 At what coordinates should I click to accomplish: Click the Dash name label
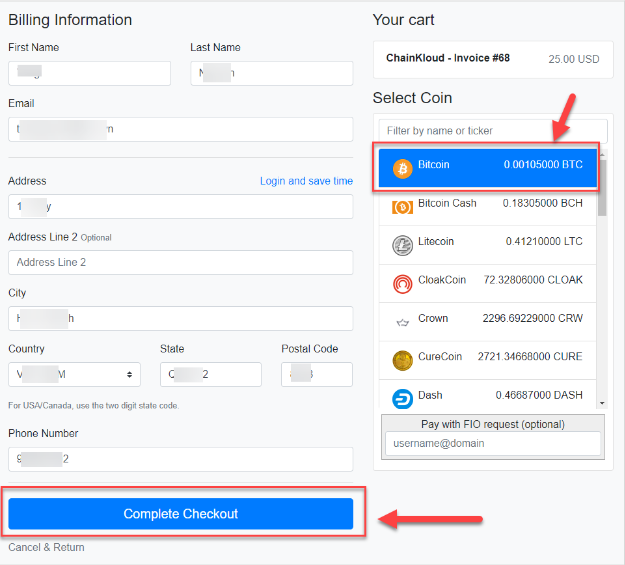click(x=430, y=395)
